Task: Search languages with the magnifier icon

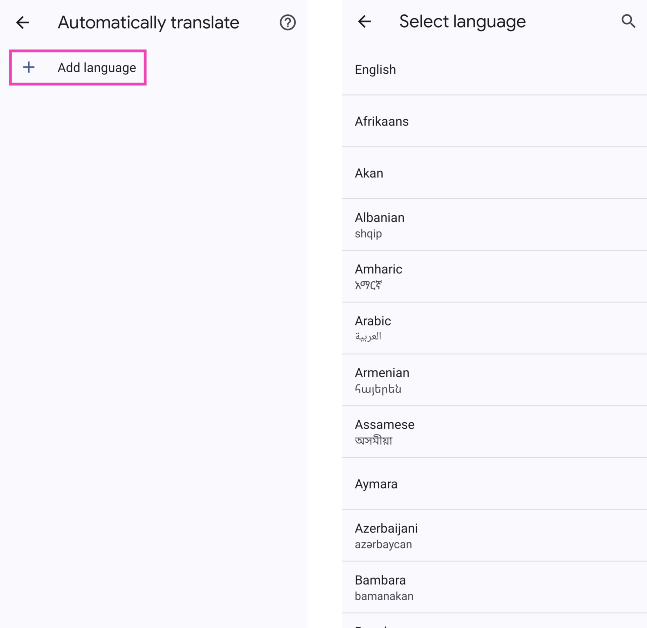Action: click(x=628, y=21)
